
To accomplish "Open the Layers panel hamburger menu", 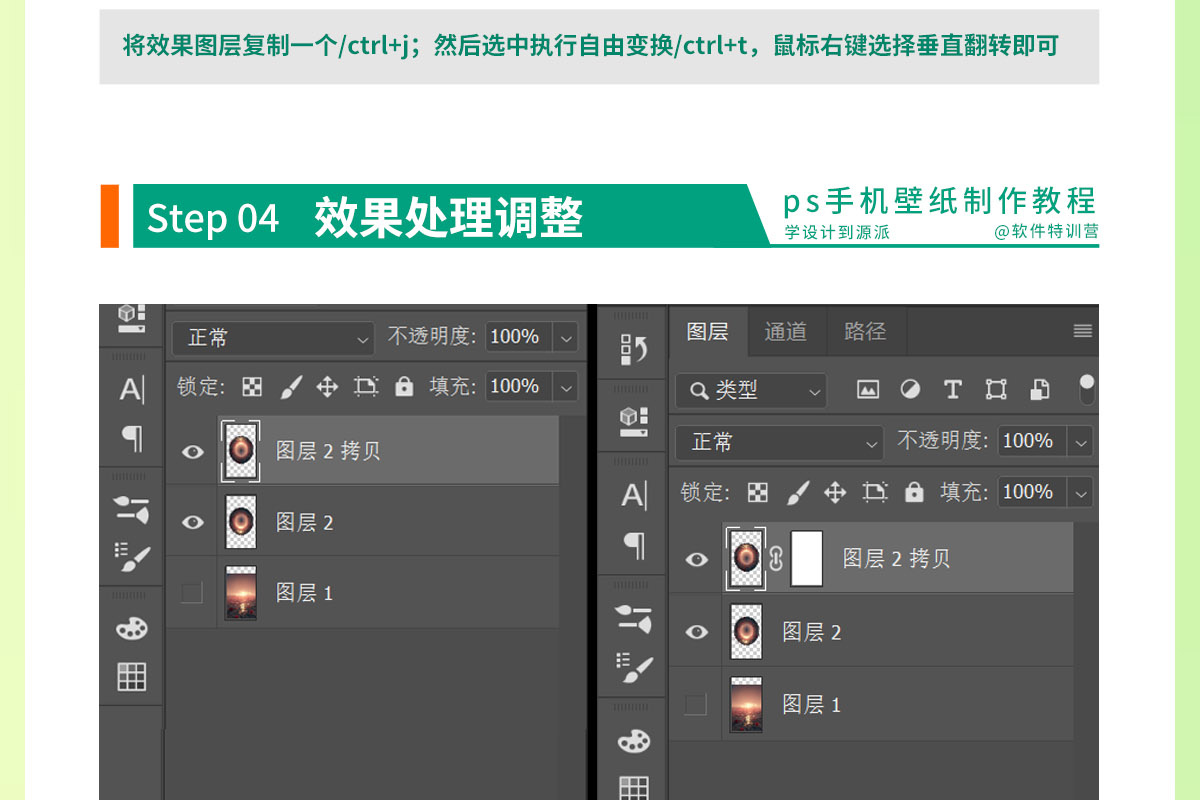I will pos(1082,332).
